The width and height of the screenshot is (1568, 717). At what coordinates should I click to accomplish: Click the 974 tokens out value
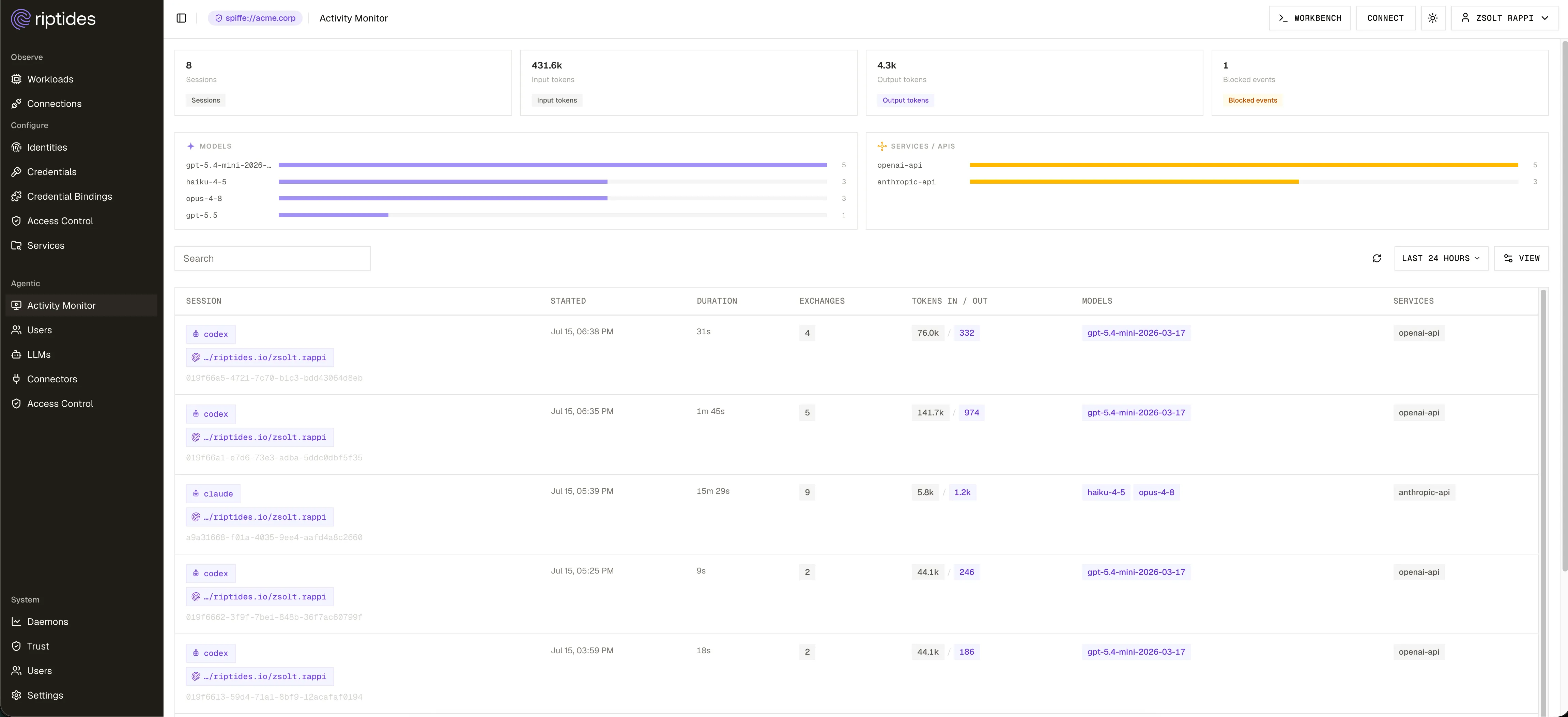[x=971, y=413]
